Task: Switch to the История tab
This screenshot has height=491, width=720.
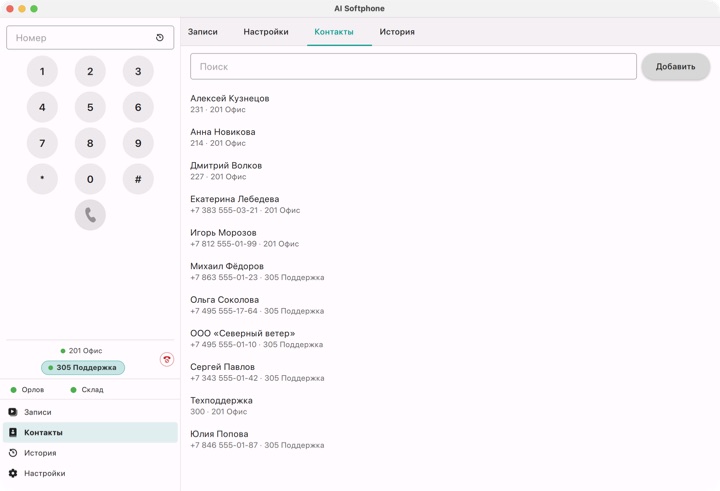Action: [397, 32]
